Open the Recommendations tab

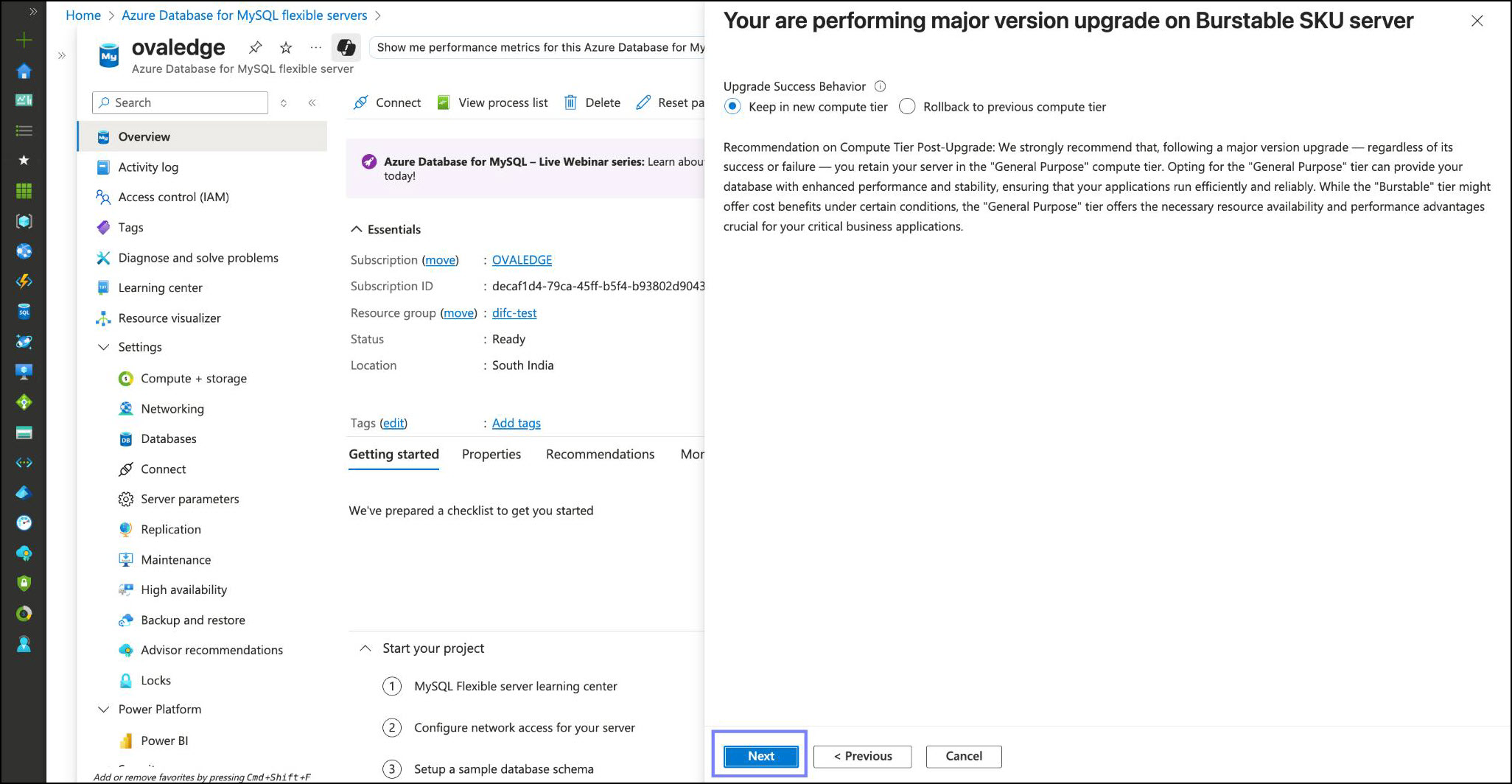(600, 454)
